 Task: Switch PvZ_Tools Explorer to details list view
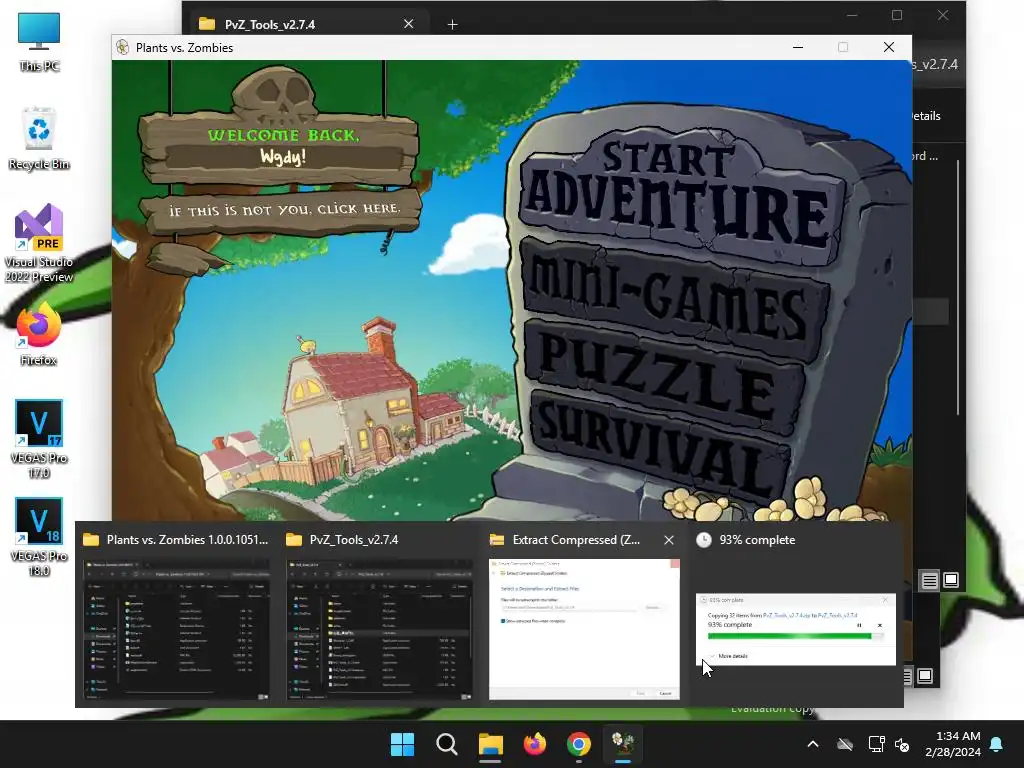(x=929, y=580)
